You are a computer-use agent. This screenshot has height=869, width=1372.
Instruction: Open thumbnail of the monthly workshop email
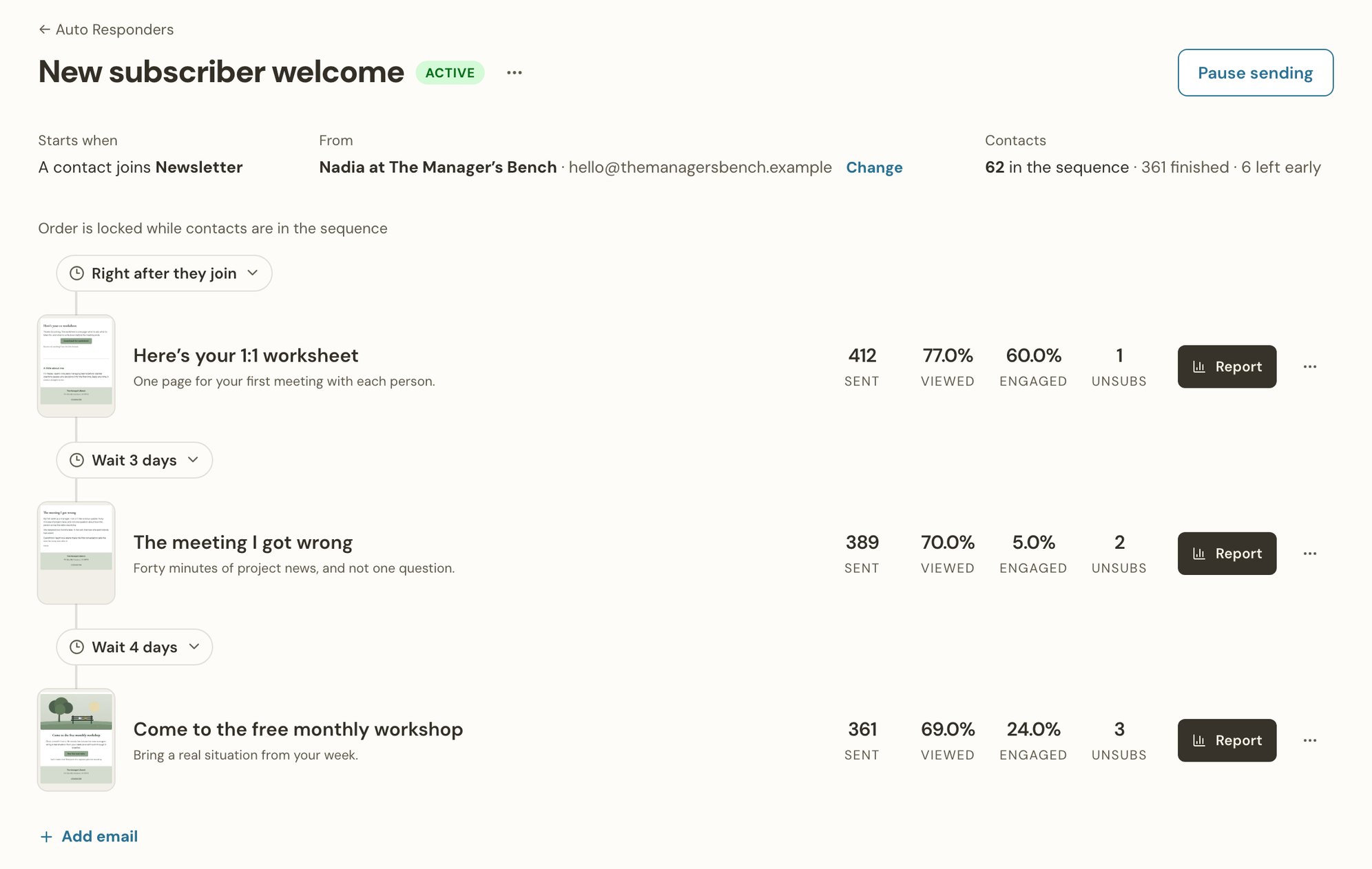tap(76, 740)
